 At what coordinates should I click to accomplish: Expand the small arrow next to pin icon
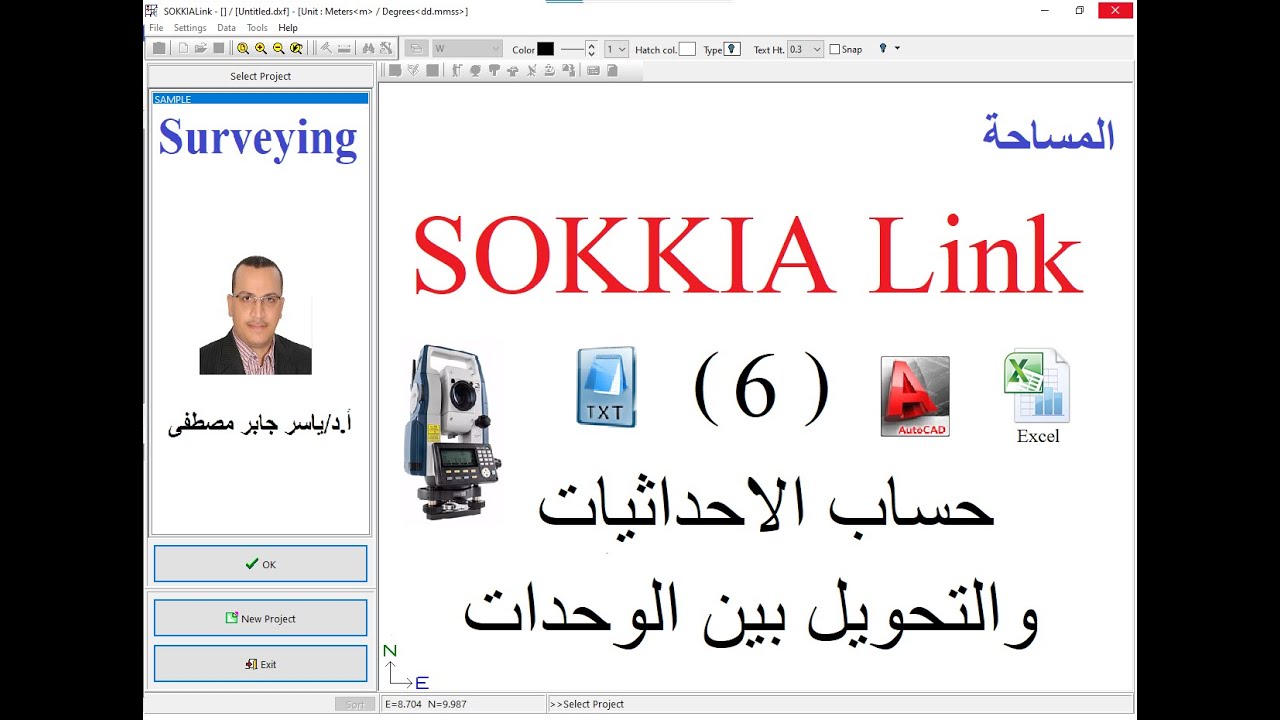point(897,48)
